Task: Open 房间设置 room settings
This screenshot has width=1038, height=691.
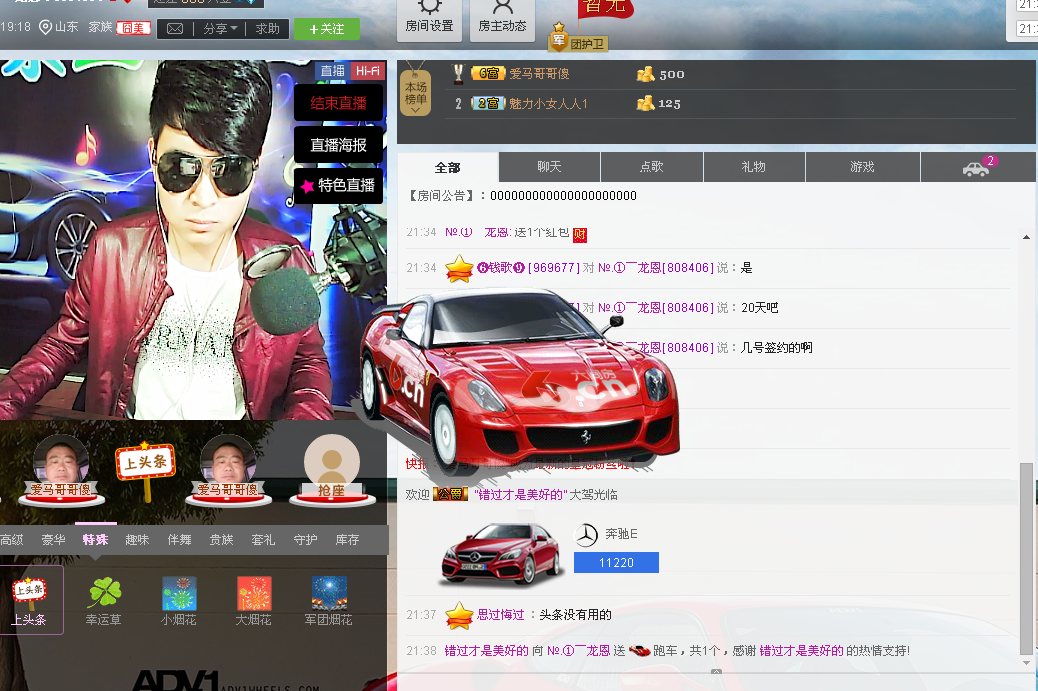Action: [x=430, y=20]
